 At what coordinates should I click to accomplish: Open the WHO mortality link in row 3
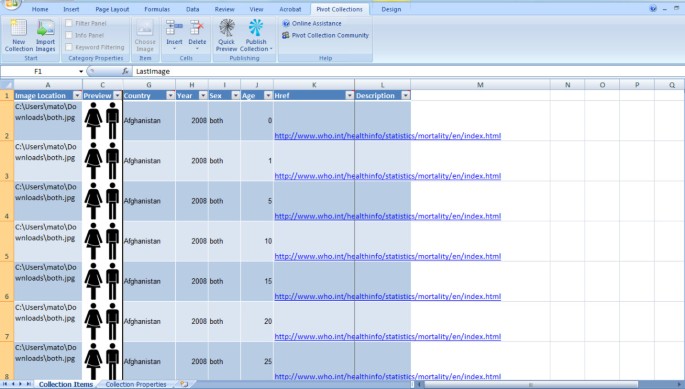[387, 176]
